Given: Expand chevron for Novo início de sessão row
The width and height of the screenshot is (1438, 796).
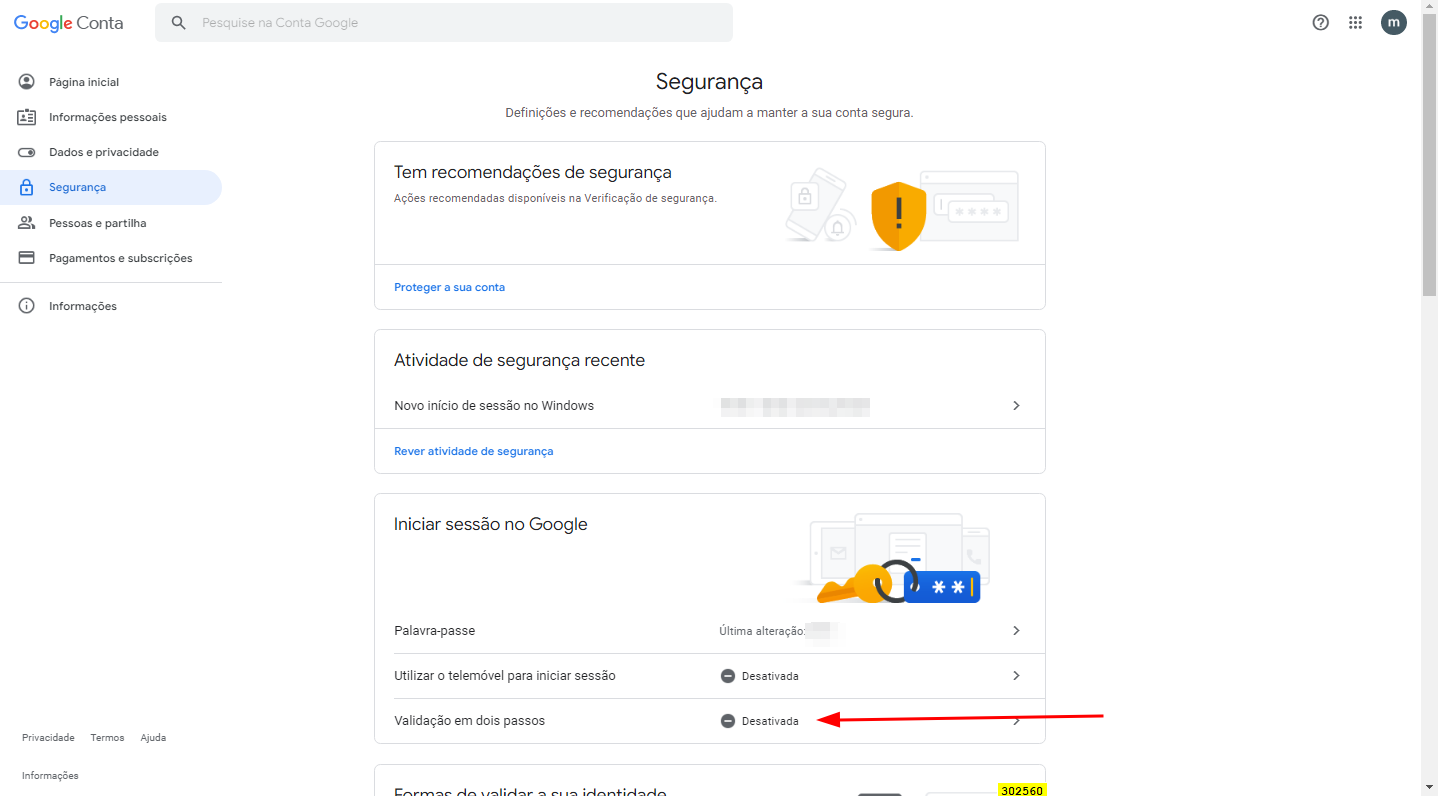Looking at the screenshot, I should [x=1016, y=406].
